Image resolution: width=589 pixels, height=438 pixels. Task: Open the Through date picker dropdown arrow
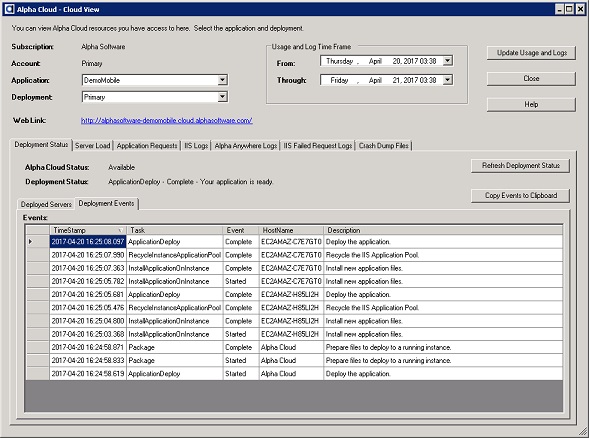click(447, 80)
